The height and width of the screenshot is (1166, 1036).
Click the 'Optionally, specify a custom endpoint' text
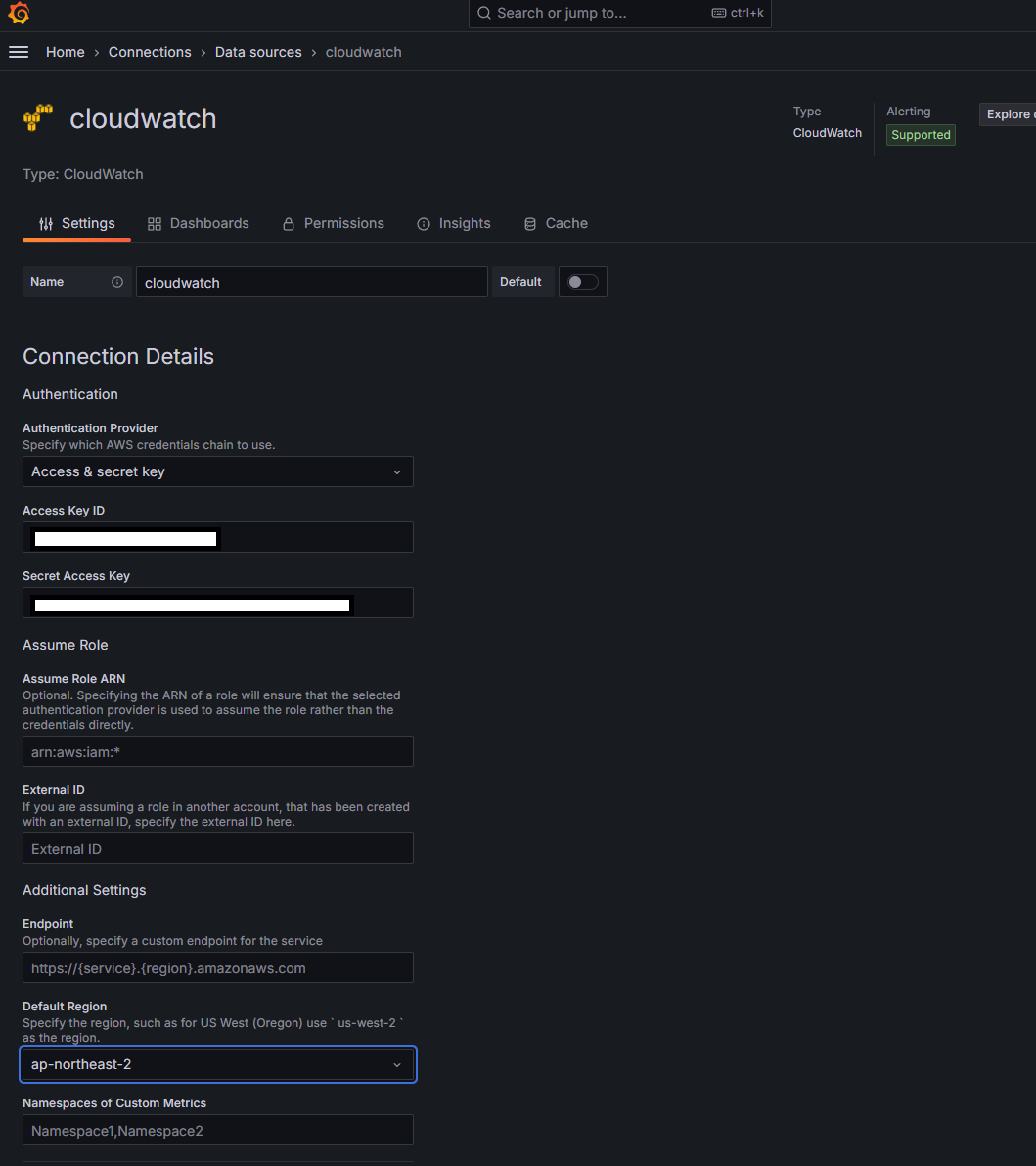tap(172, 941)
